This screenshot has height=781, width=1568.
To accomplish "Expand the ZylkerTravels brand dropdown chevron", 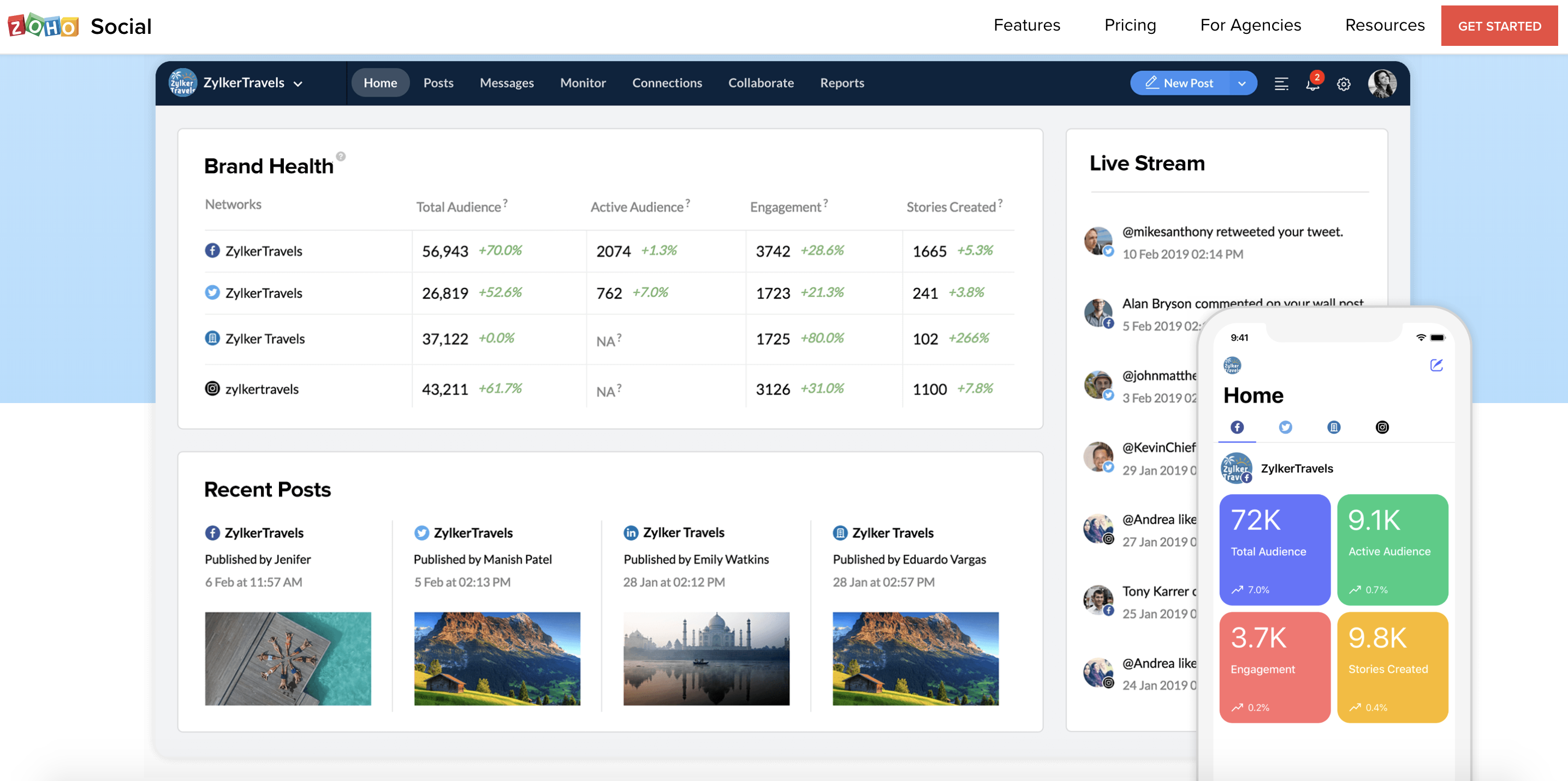I will 298,84.
